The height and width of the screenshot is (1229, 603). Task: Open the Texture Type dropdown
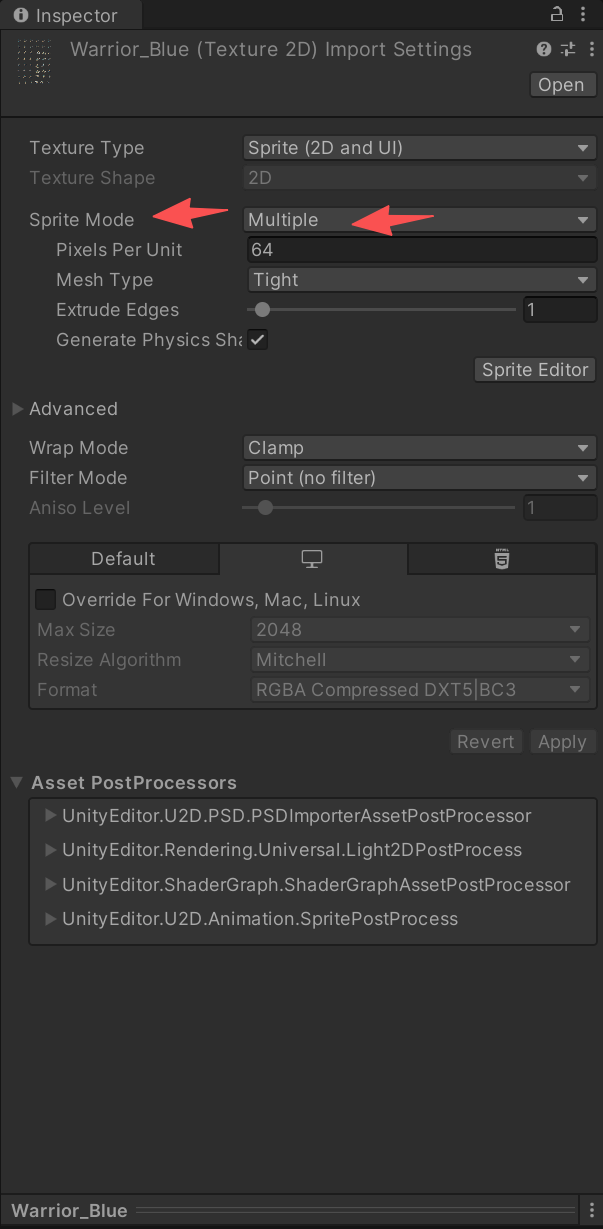coord(420,148)
